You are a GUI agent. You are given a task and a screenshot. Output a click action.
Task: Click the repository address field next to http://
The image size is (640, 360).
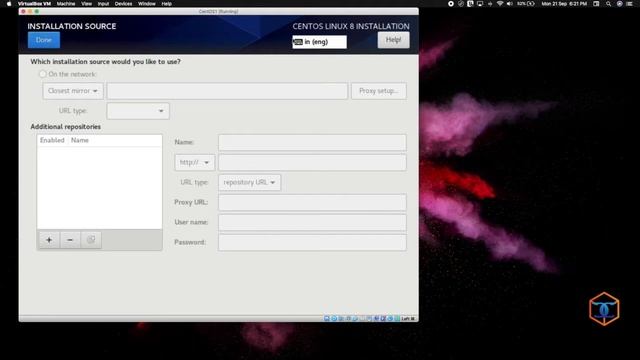click(312, 162)
